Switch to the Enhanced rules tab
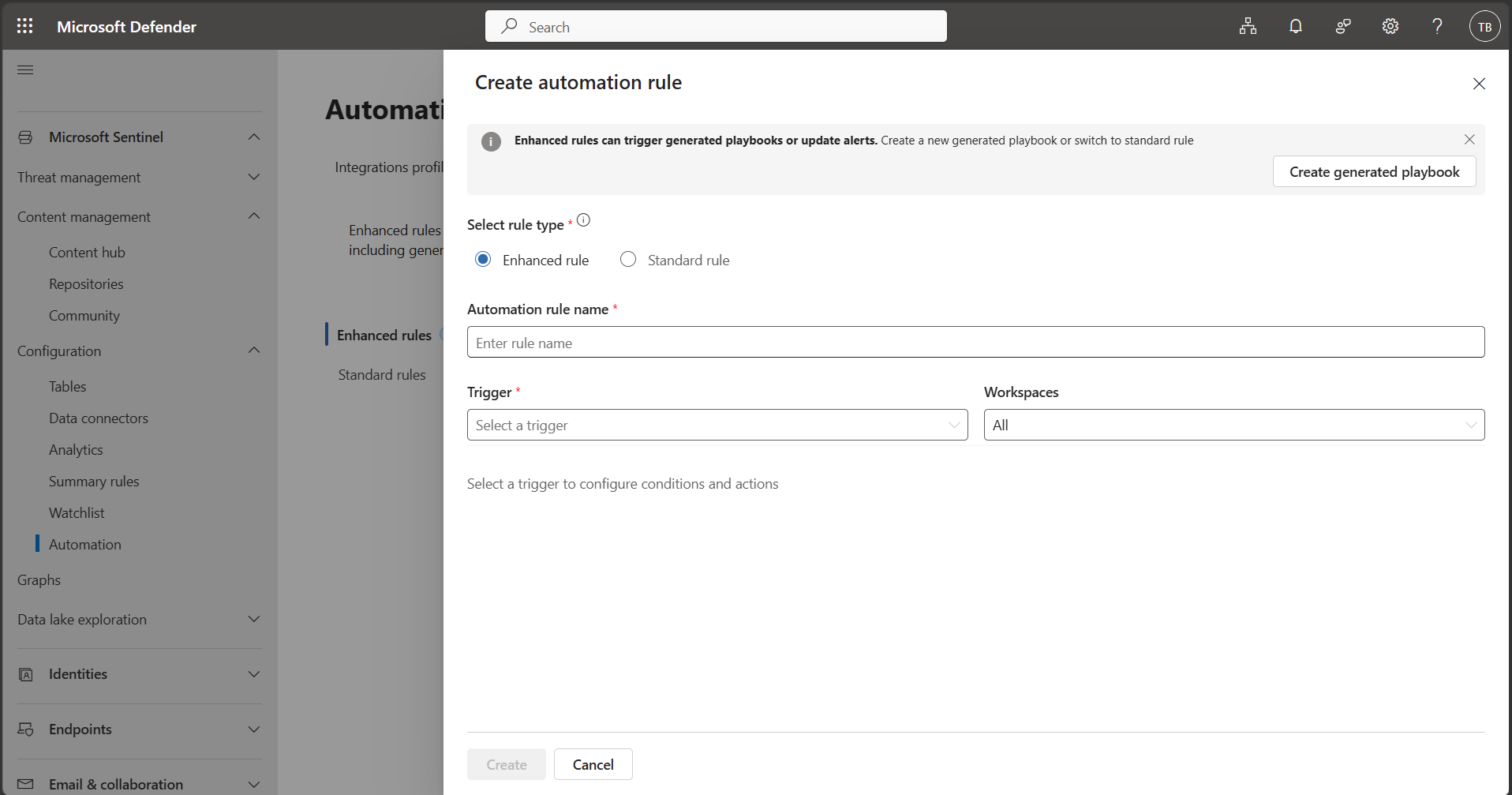This screenshot has height=795, width=1512. tap(384, 336)
